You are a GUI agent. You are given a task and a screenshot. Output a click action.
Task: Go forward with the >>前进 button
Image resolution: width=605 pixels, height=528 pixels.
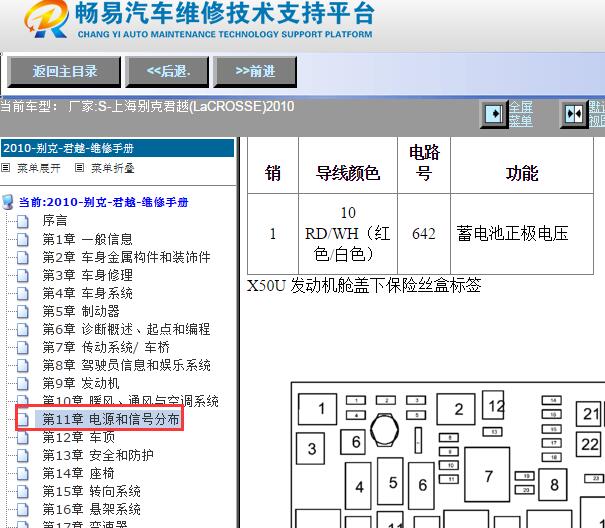(255, 71)
